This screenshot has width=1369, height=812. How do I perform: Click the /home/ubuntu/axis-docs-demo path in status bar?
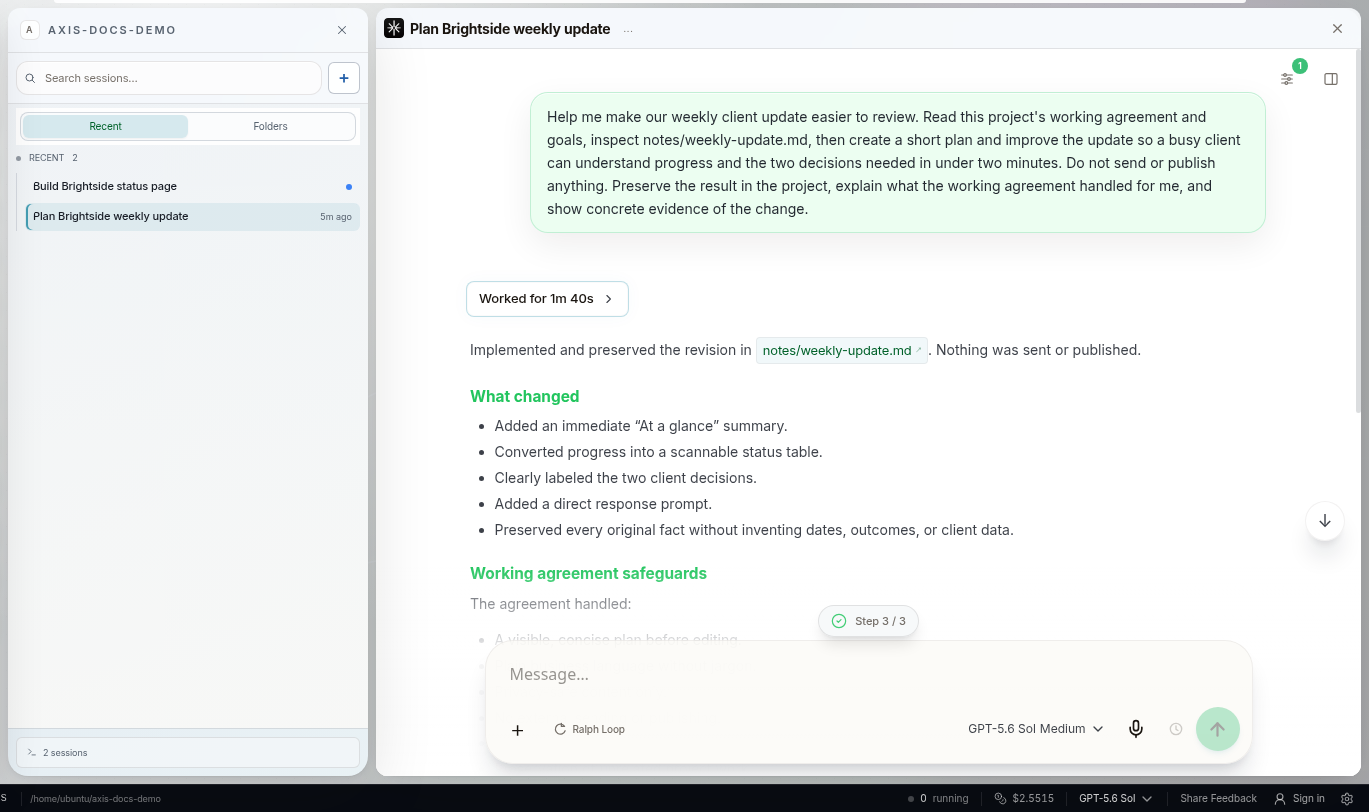click(x=95, y=799)
